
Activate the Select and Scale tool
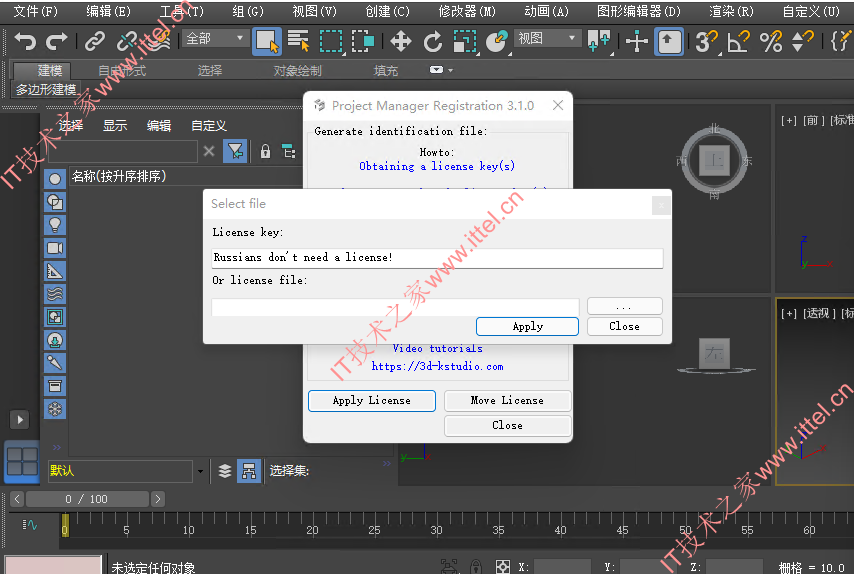465,41
